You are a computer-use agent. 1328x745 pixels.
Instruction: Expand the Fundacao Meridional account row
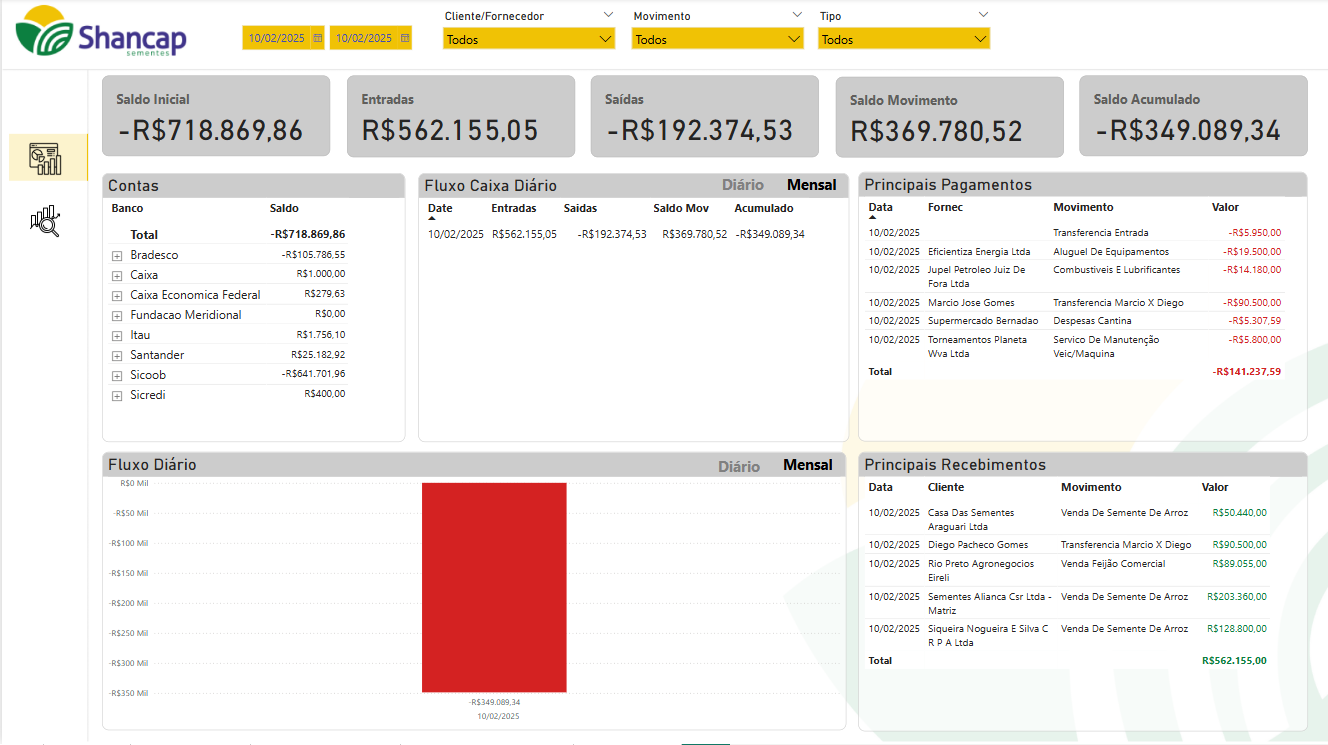pos(117,316)
